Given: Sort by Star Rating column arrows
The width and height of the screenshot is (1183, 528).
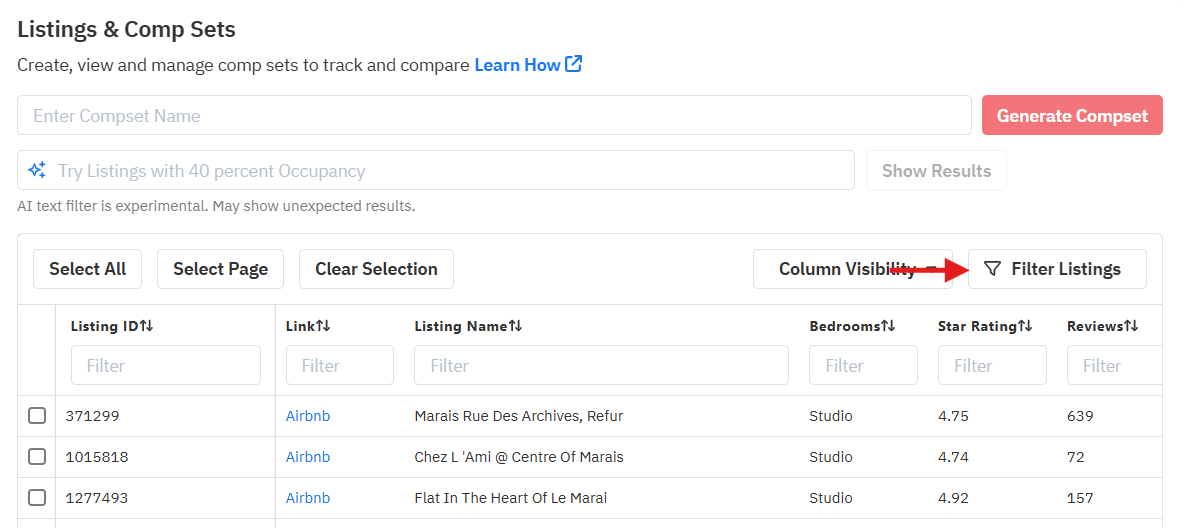Looking at the screenshot, I should point(1025,326).
